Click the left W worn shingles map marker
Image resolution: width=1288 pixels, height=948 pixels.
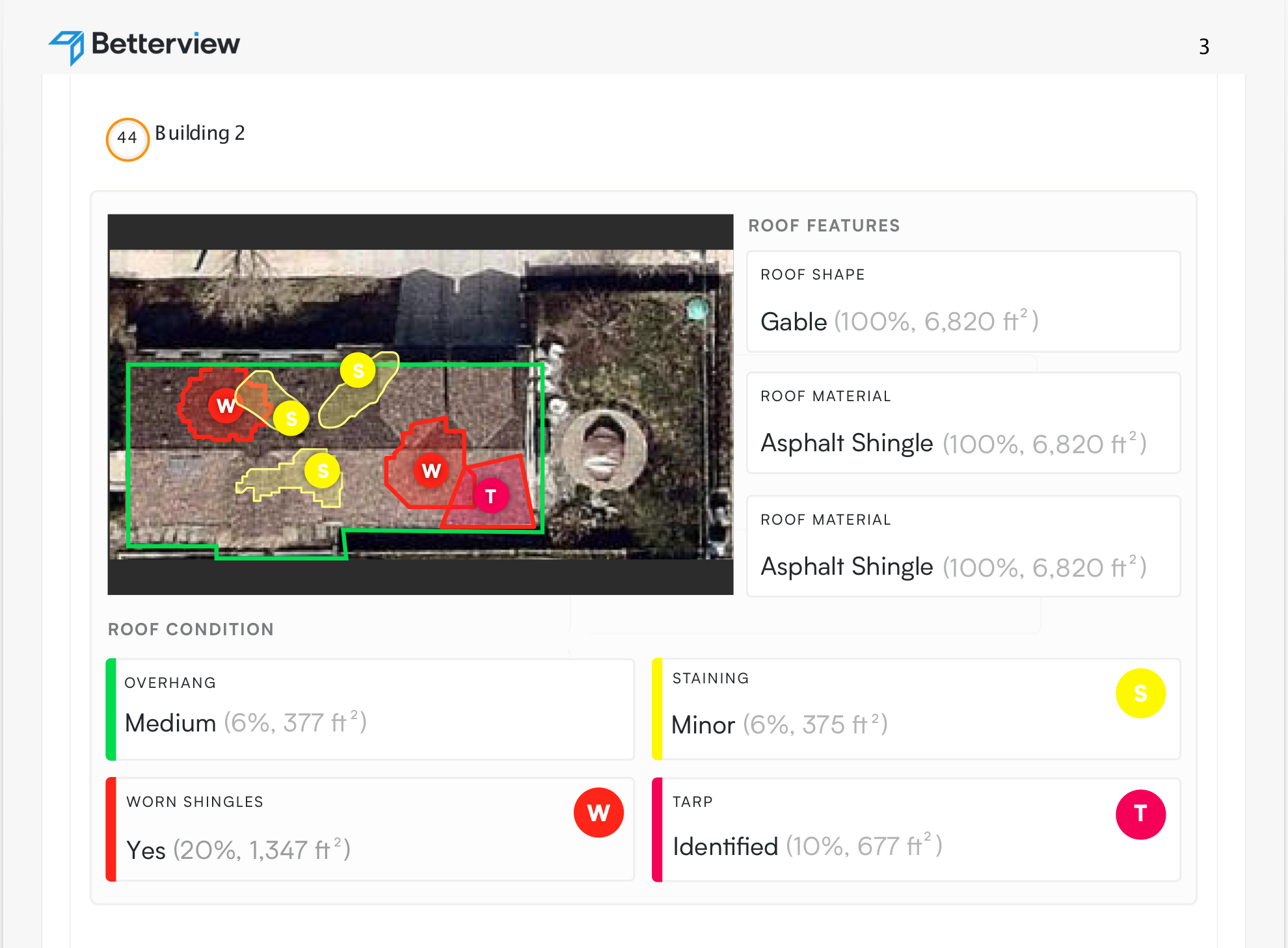226,405
